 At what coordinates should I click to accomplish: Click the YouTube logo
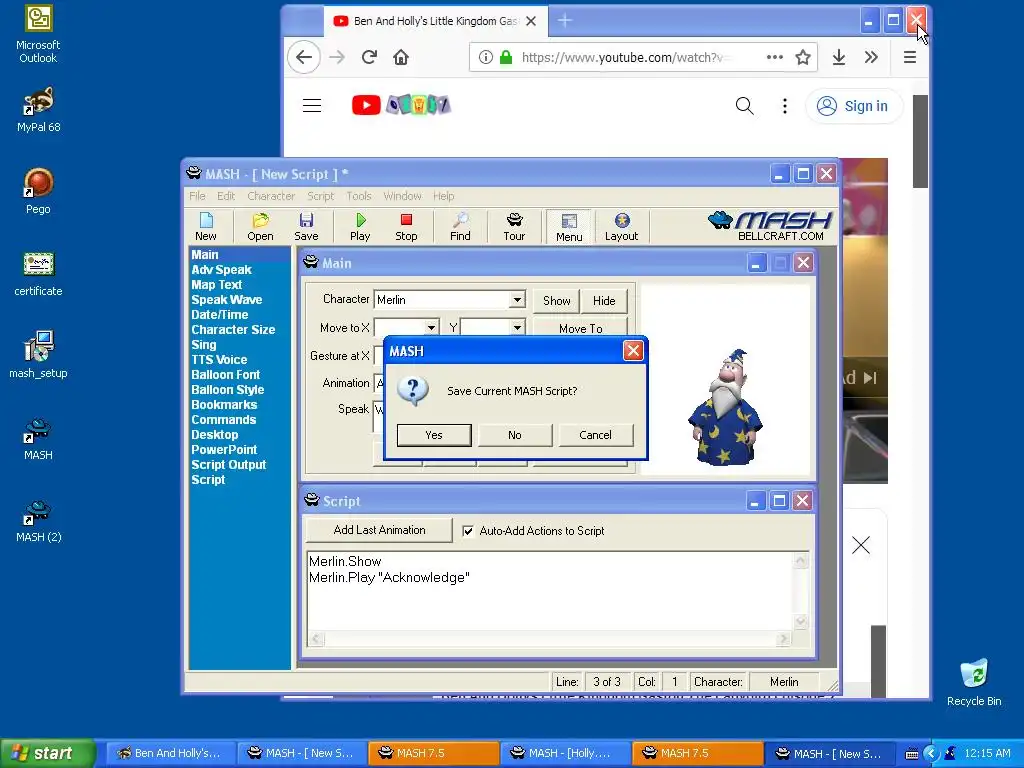(x=401, y=105)
